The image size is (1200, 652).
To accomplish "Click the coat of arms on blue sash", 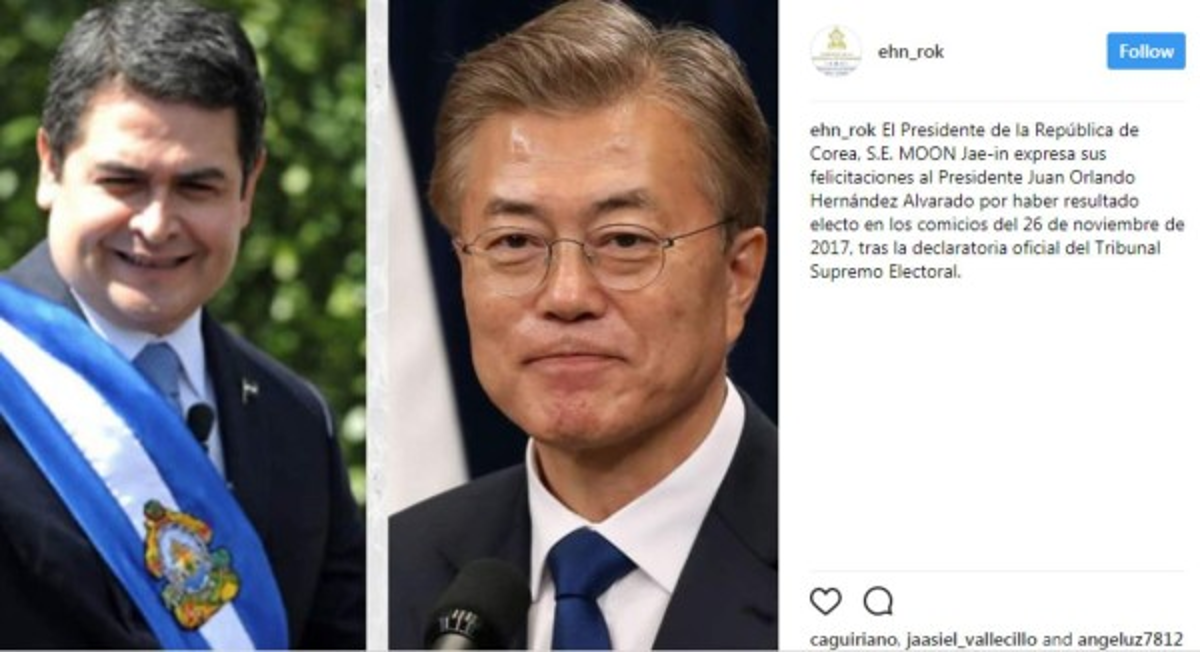I will (190, 564).
